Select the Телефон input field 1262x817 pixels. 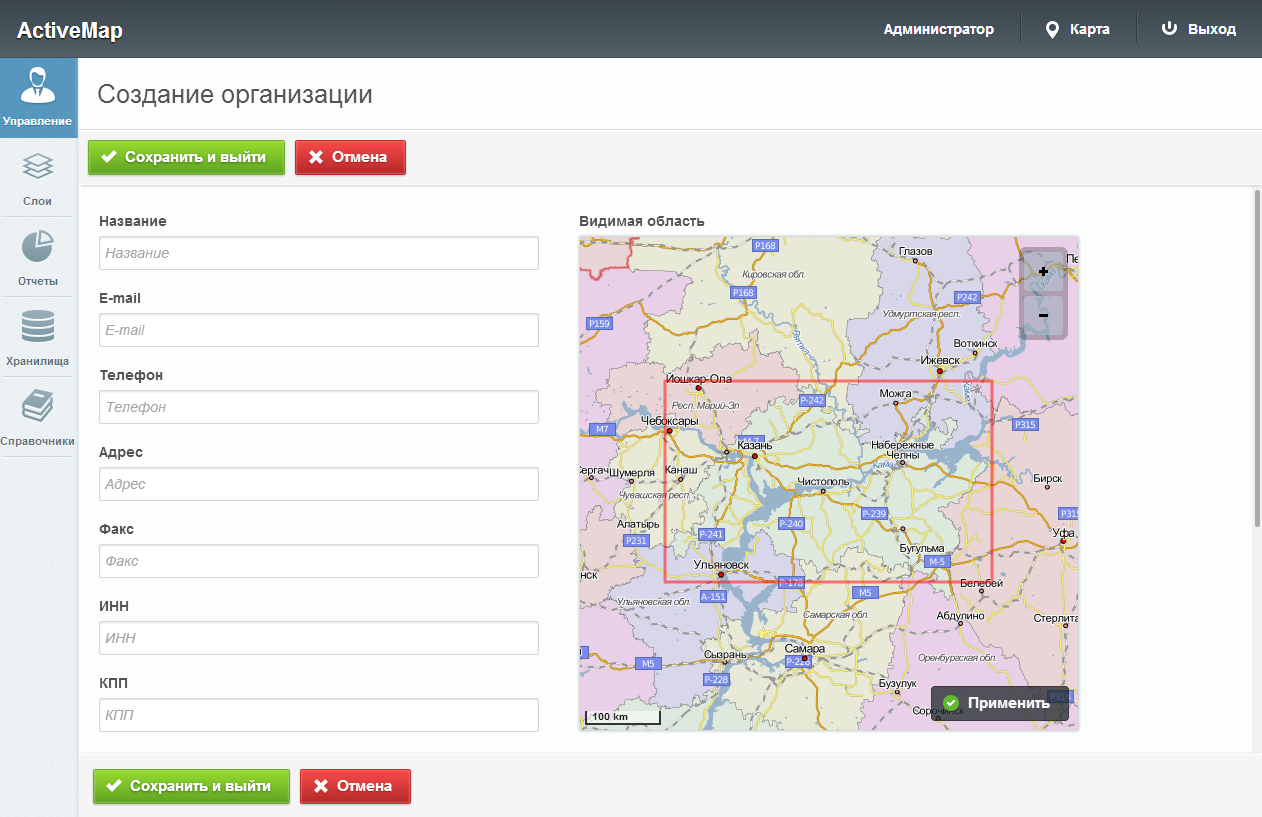click(319, 407)
